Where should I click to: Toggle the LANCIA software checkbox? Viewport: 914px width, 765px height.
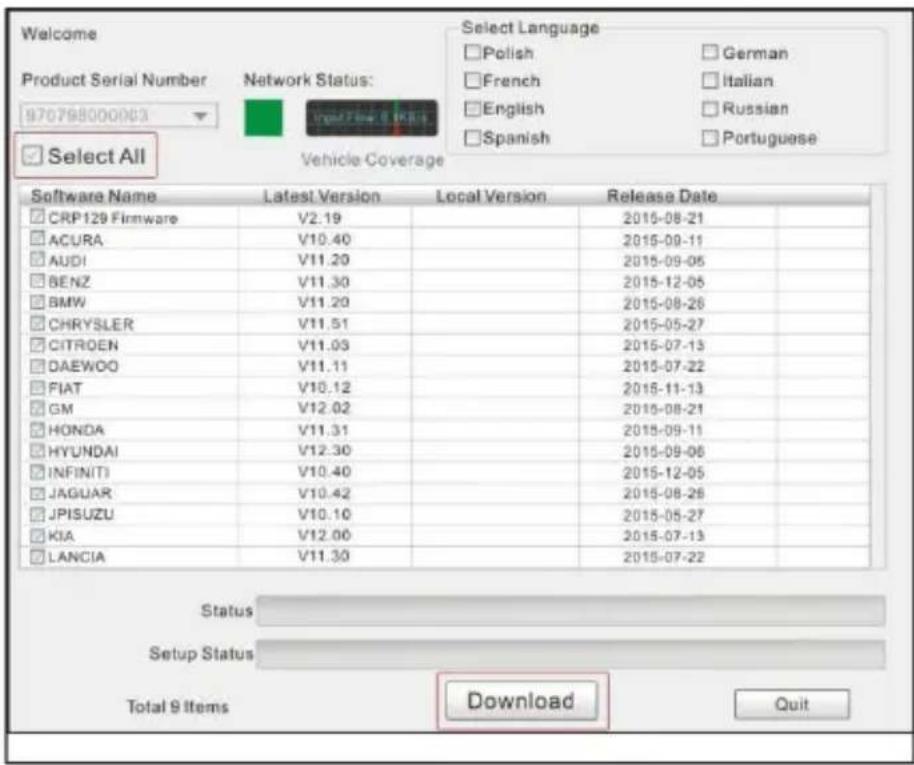[x=37, y=556]
